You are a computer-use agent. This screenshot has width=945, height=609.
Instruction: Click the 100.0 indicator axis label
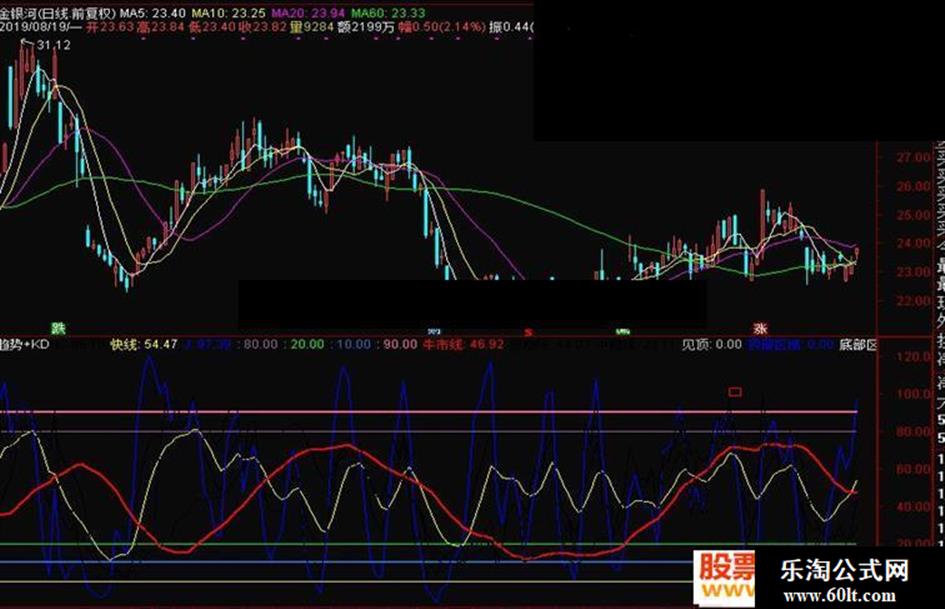[914, 394]
